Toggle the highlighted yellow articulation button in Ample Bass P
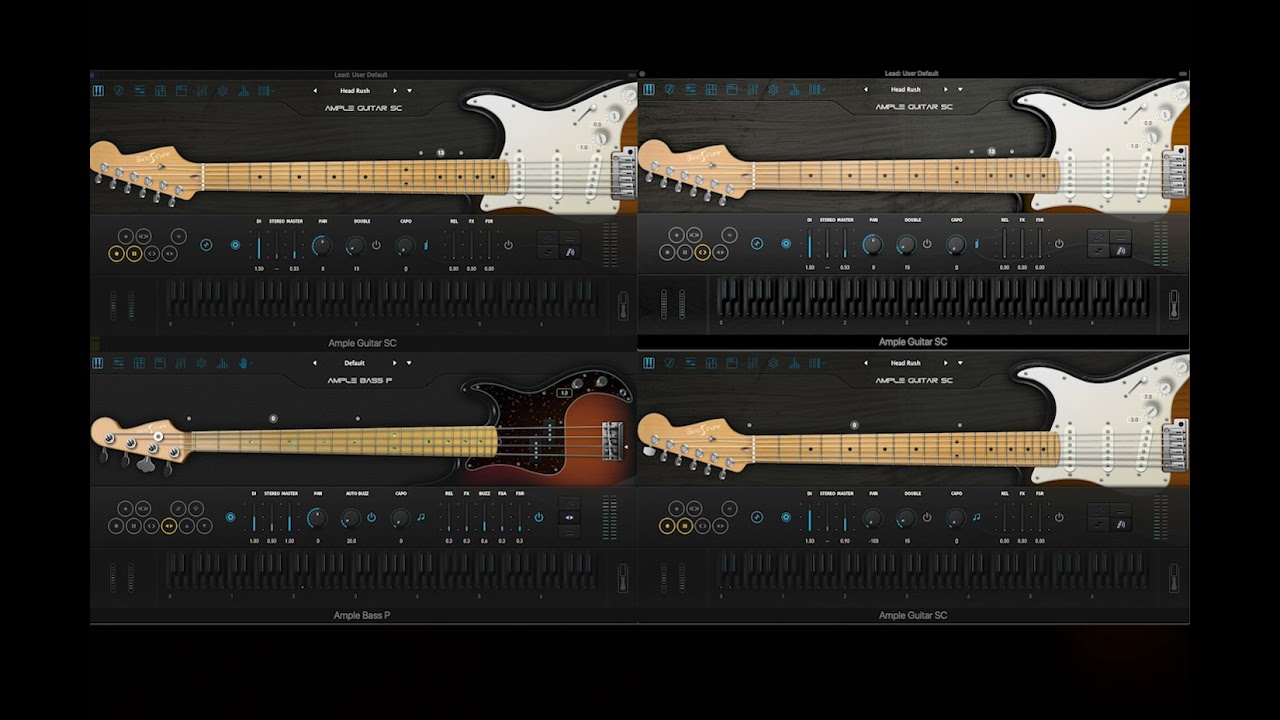The width and height of the screenshot is (1280, 720). pos(169,526)
